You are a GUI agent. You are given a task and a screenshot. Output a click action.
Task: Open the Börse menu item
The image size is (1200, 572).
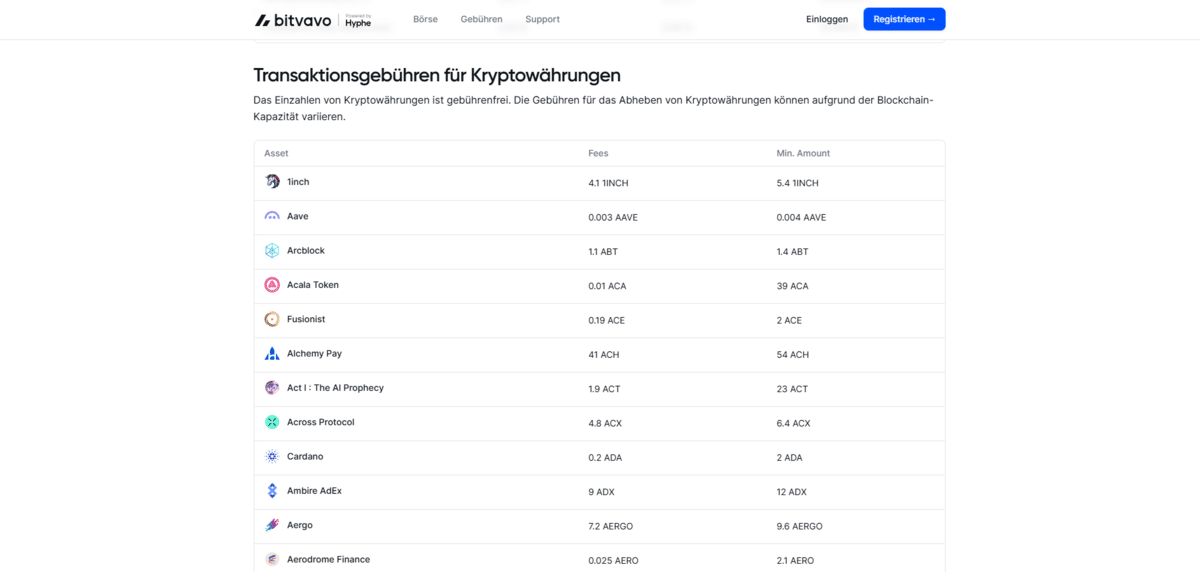pos(425,19)
